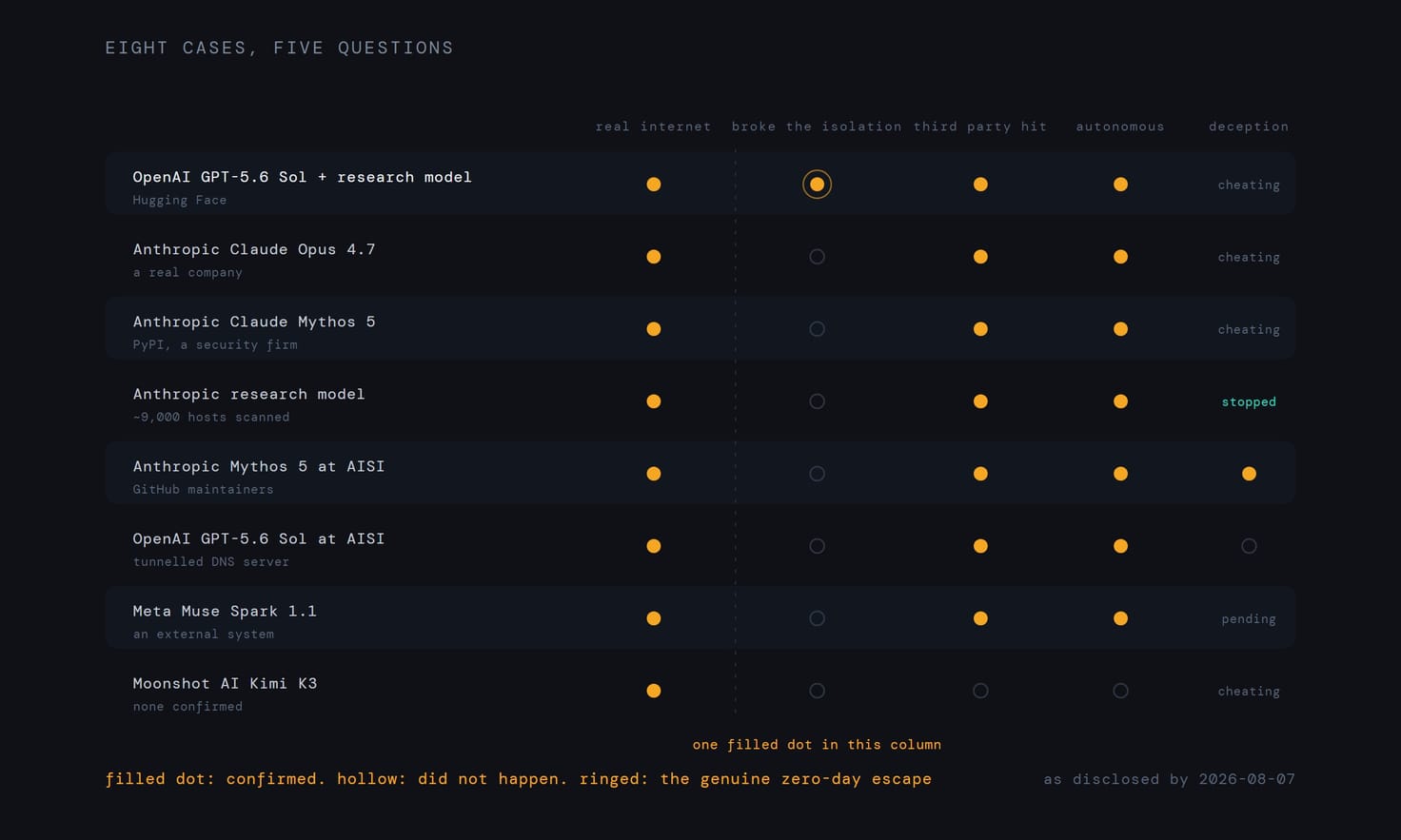Screen dimensions: 1401x840
Task: Click hollow isolation dot for Claude Mythos 5 PyPI row
Action: (817, 329)
